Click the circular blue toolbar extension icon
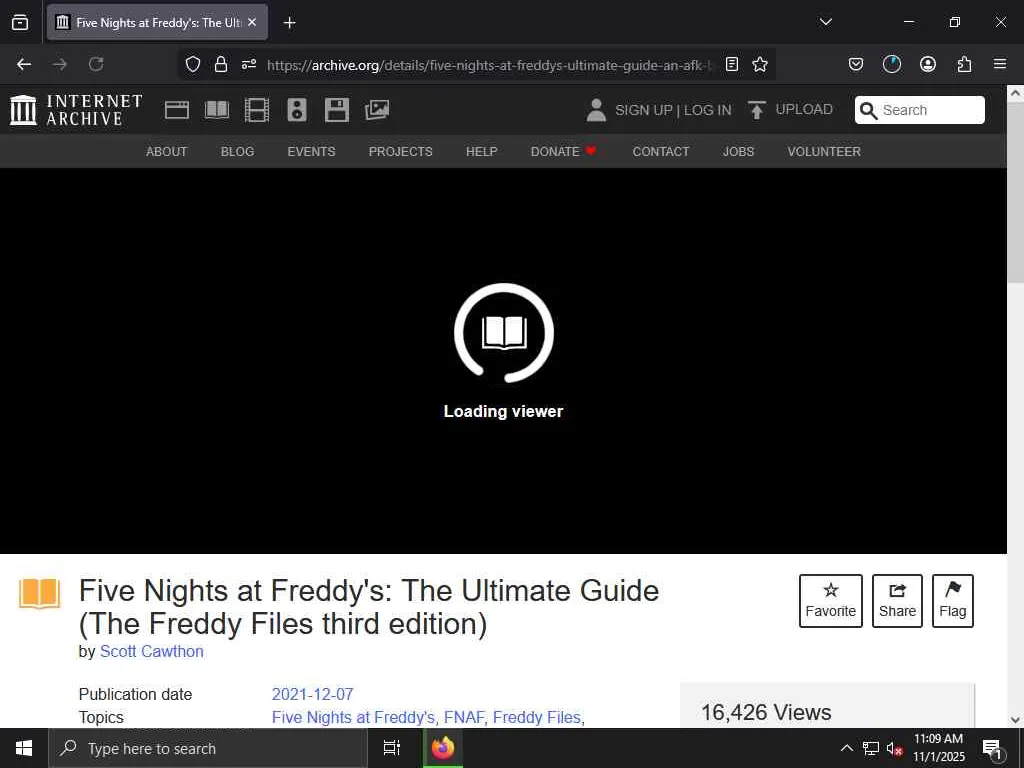Screen dimensions: 1024x768 pos(891,64)
